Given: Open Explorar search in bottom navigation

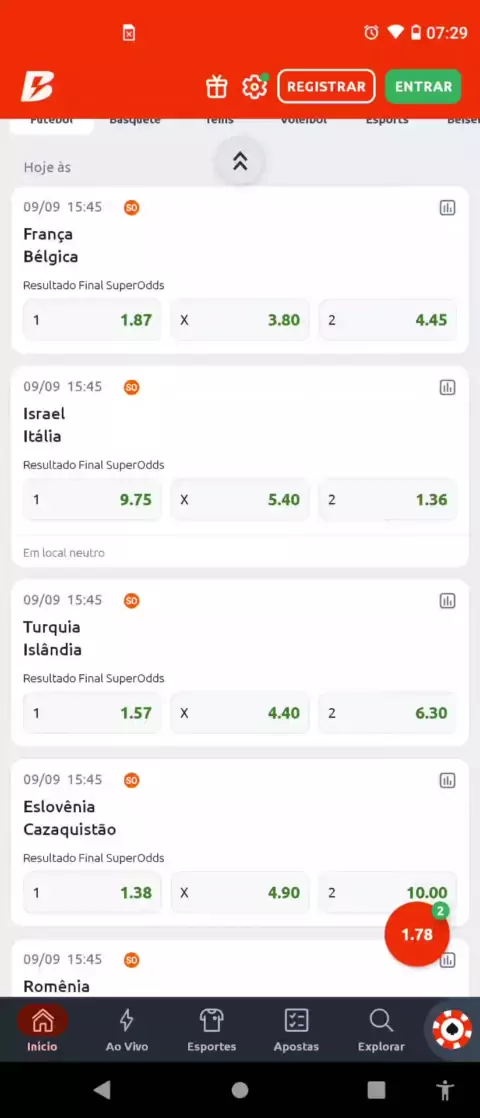Looking at the screenshot, I should [381, 1030].
